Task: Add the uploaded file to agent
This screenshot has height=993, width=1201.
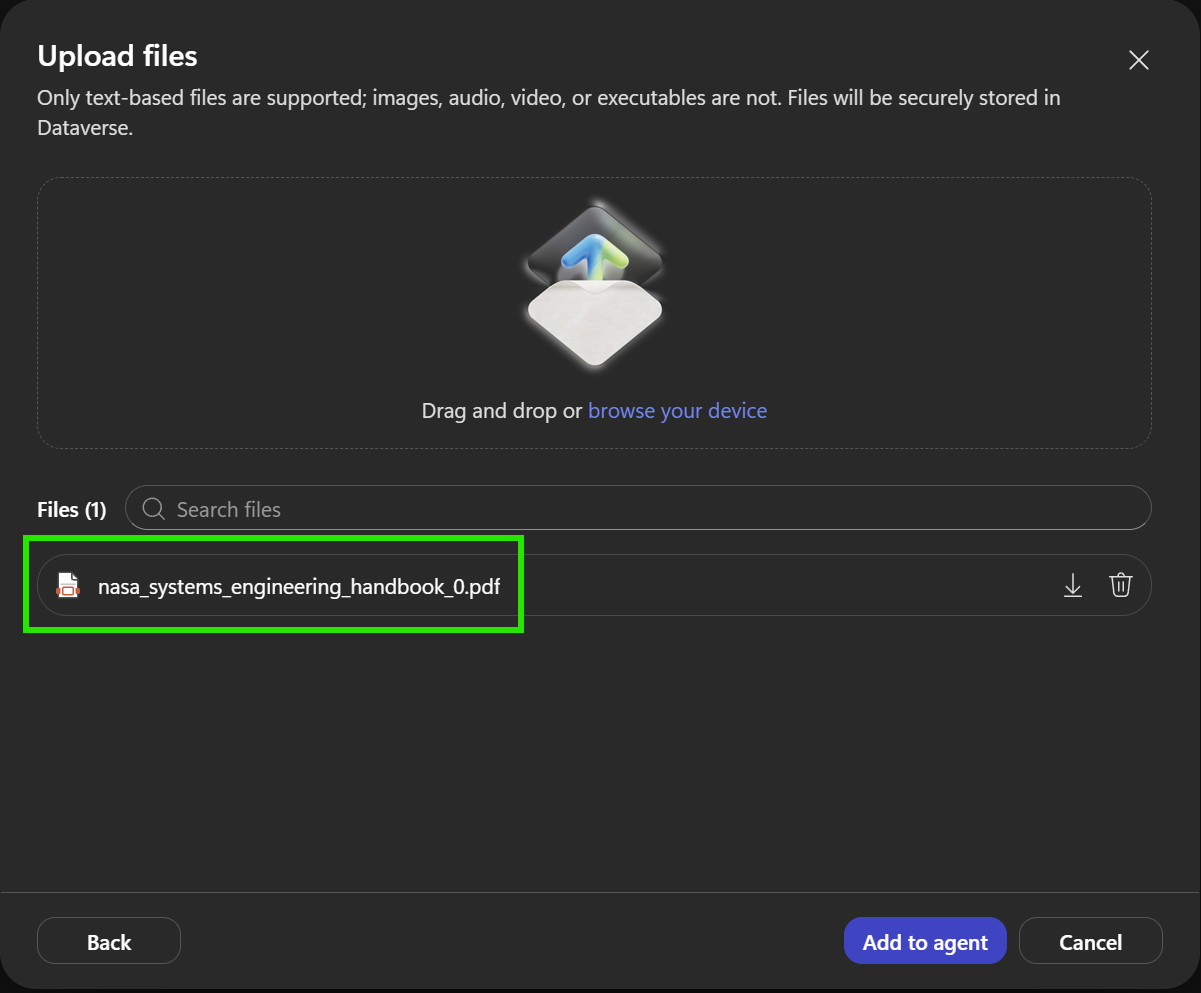Action: coord(925,941)
